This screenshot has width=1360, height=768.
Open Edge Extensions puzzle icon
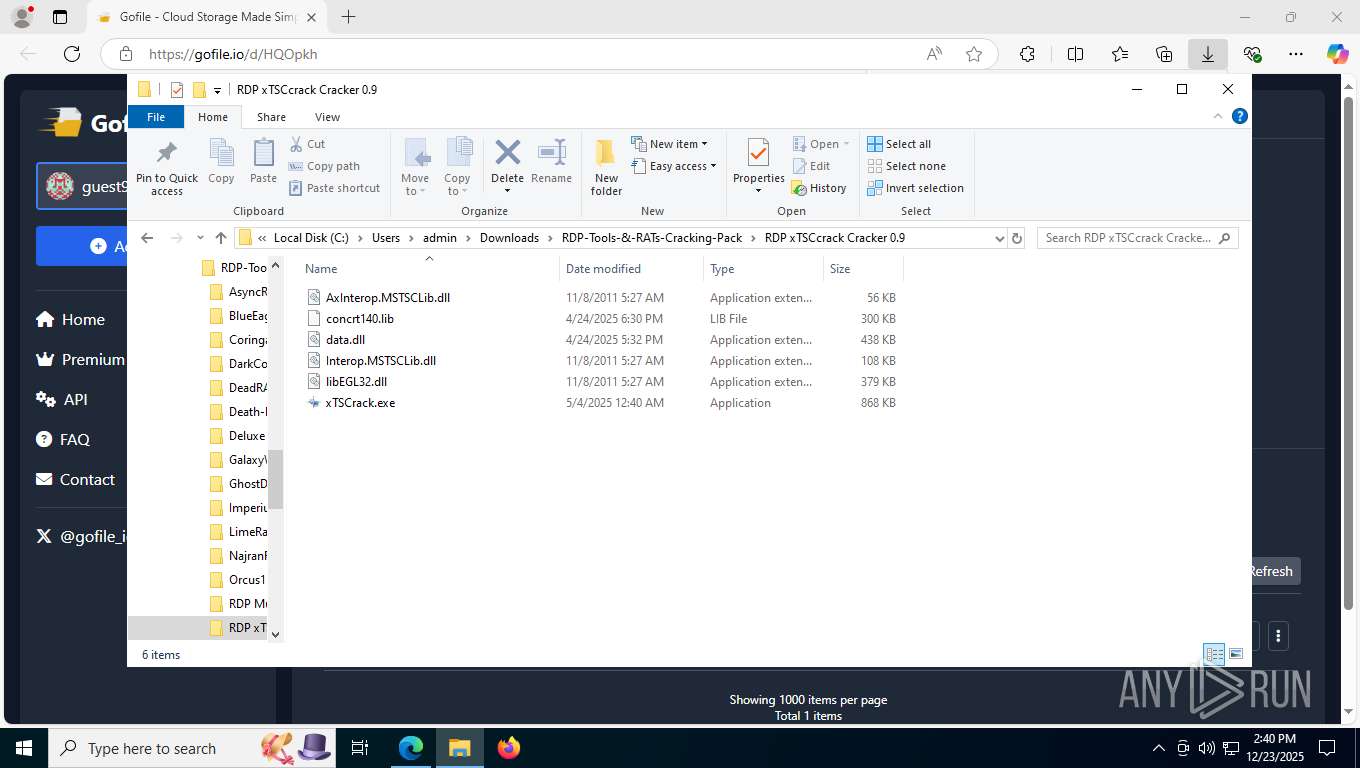1027,54
